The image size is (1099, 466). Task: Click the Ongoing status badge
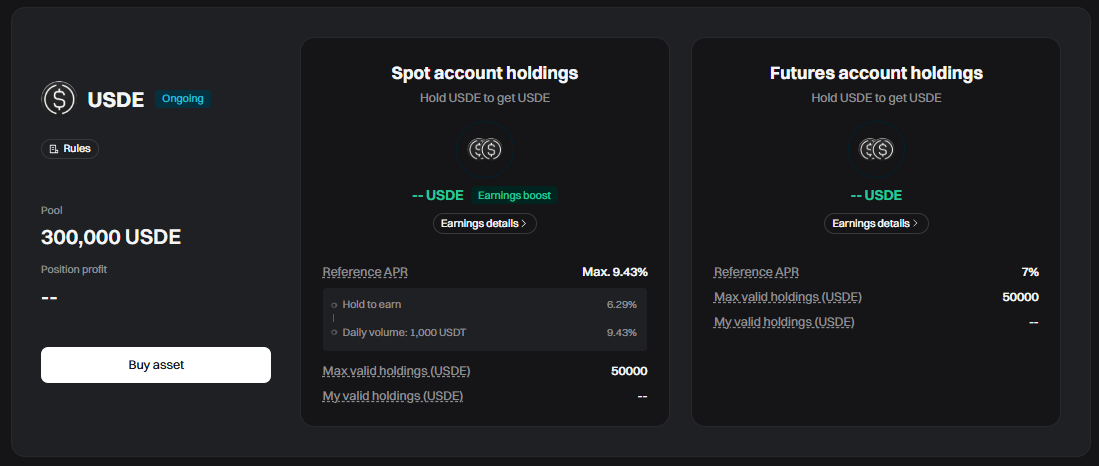pyautogui.click(x=183, y=99)
